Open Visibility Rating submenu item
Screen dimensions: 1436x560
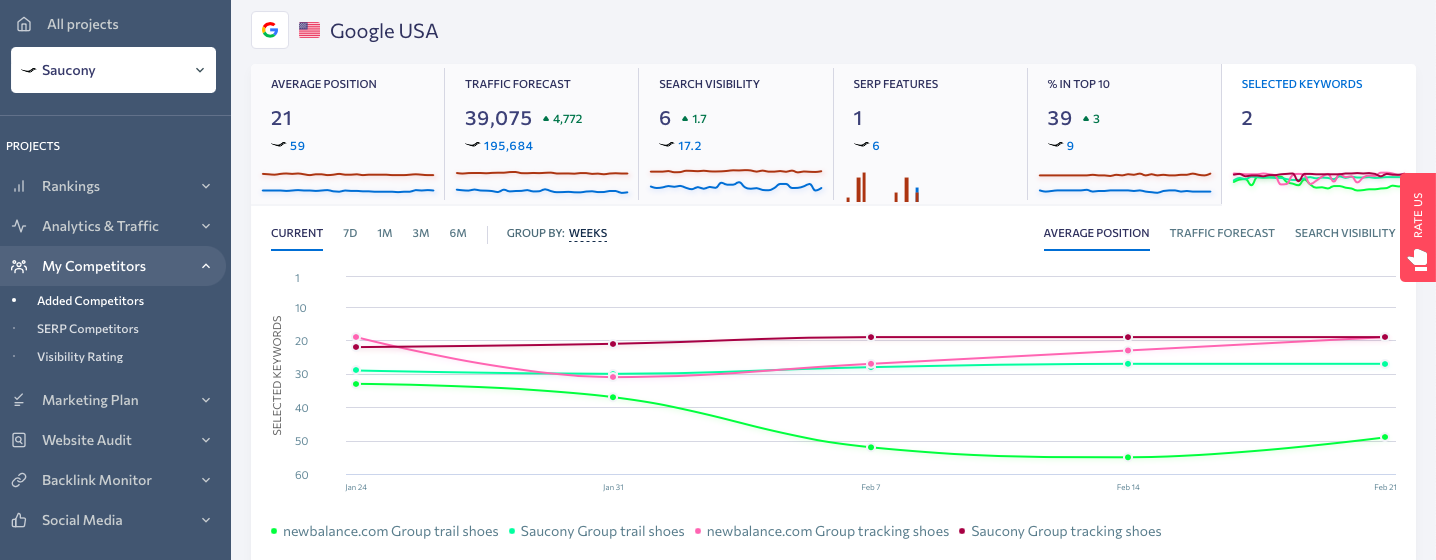click(x=80, y=356)
